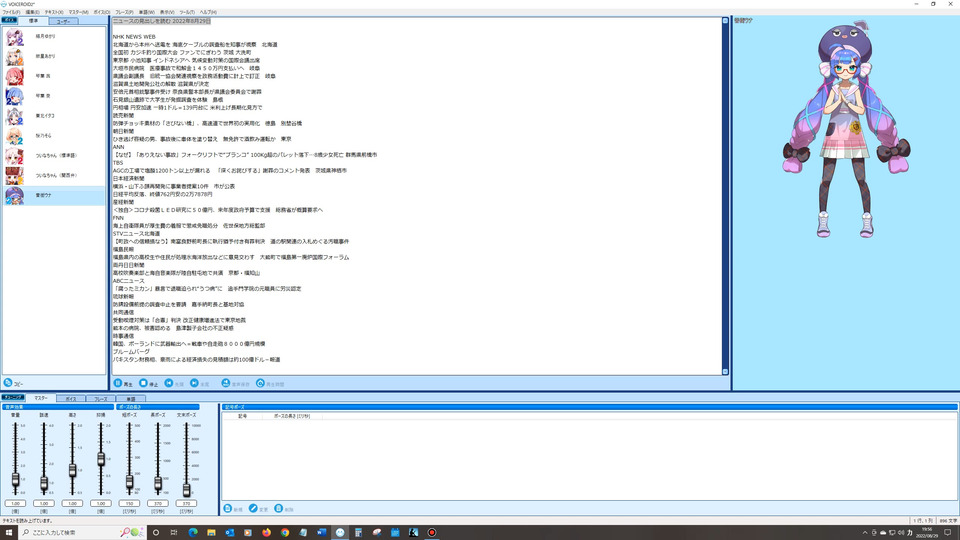This screenshot has height=540, width=960.
Task: Select the 琴葉 茜 voice avatar
Action: coord(15,77)
